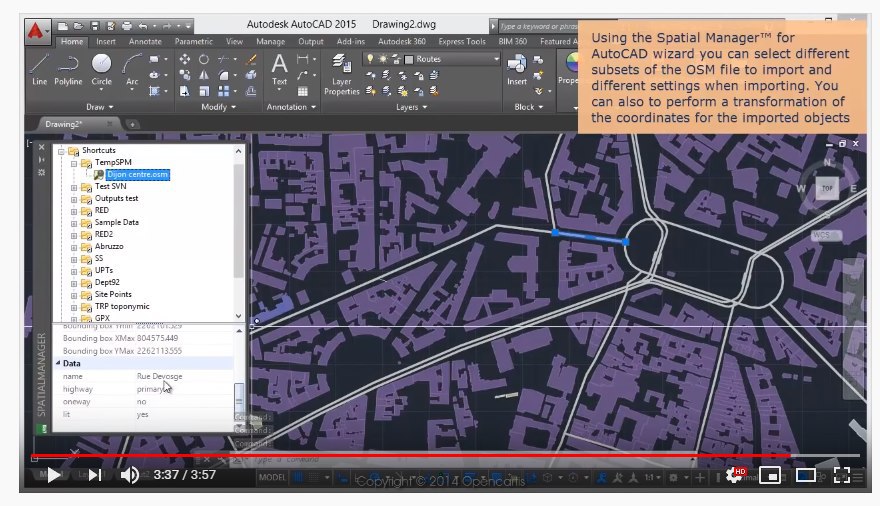Screen dimensions: 880x506
Task: Toggle layer freeze sun icon
Action: tap(383, 59)
